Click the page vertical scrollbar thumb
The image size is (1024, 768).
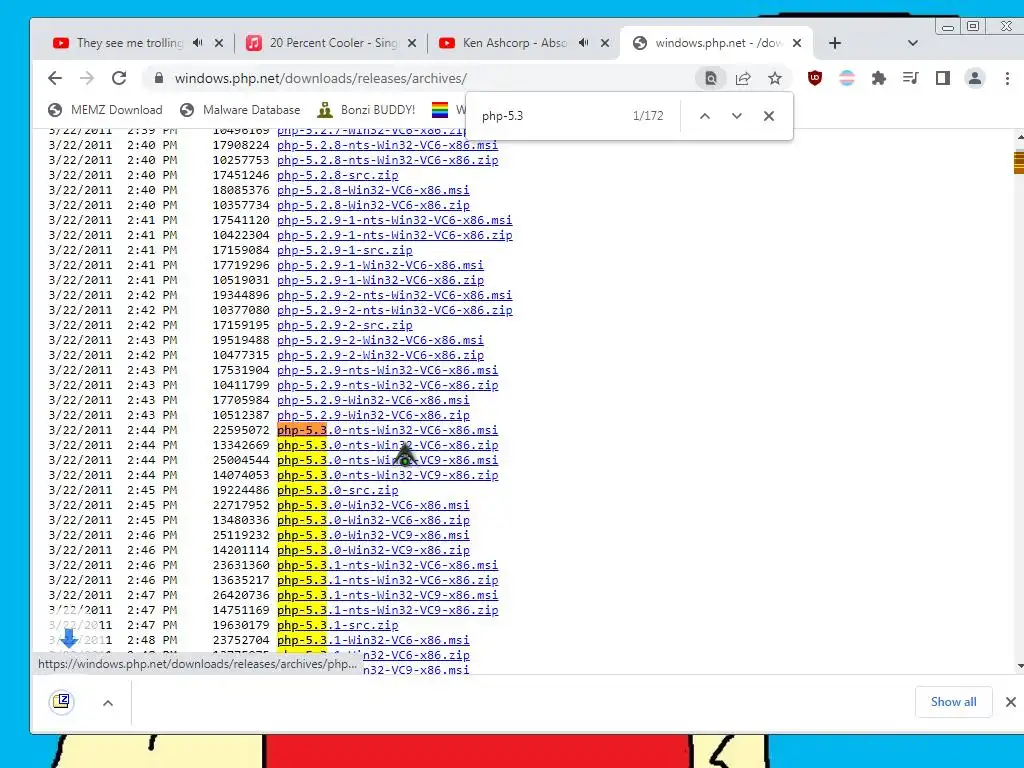click(x=1019, y=163)
